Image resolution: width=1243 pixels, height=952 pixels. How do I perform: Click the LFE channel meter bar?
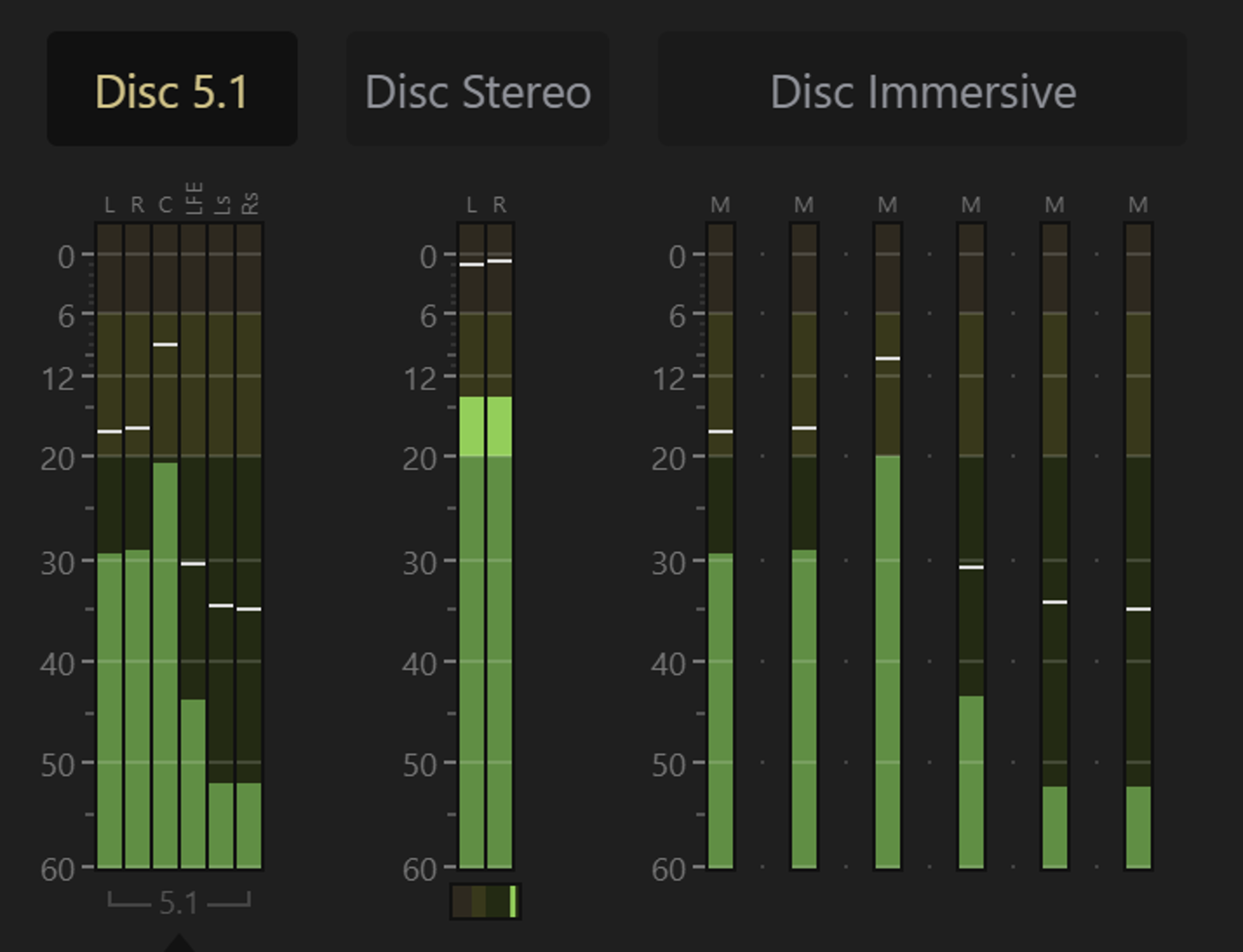pos(193,546)
